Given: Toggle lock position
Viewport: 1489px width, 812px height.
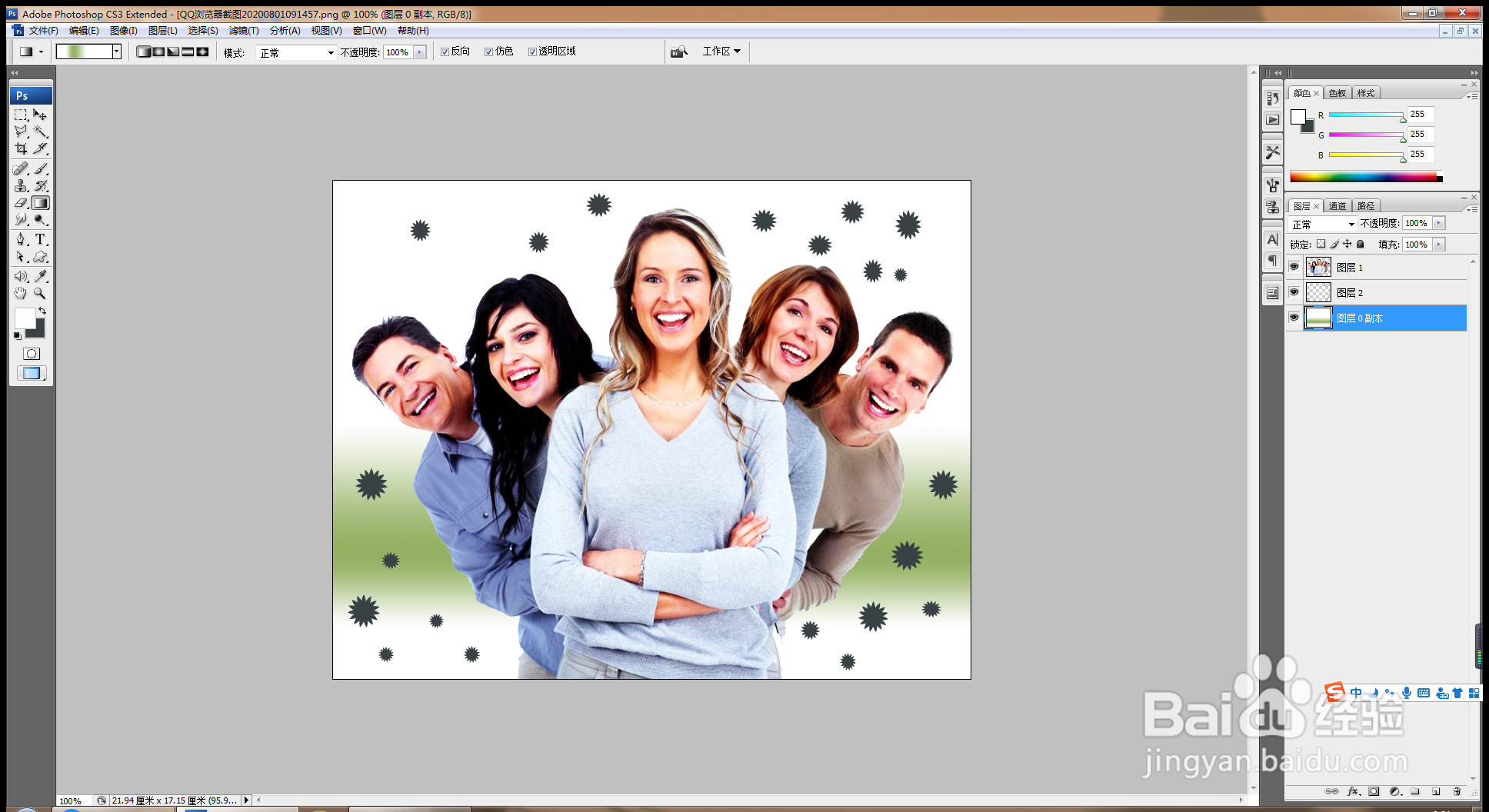Looking at the screenshot, I should (x=1347, y=245).
